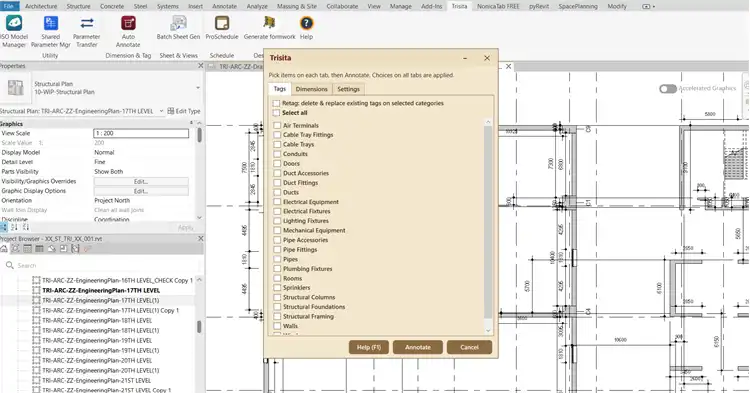Click the view icon beside 20TH LEVEL
750x393 pixels.
point(36,360)
